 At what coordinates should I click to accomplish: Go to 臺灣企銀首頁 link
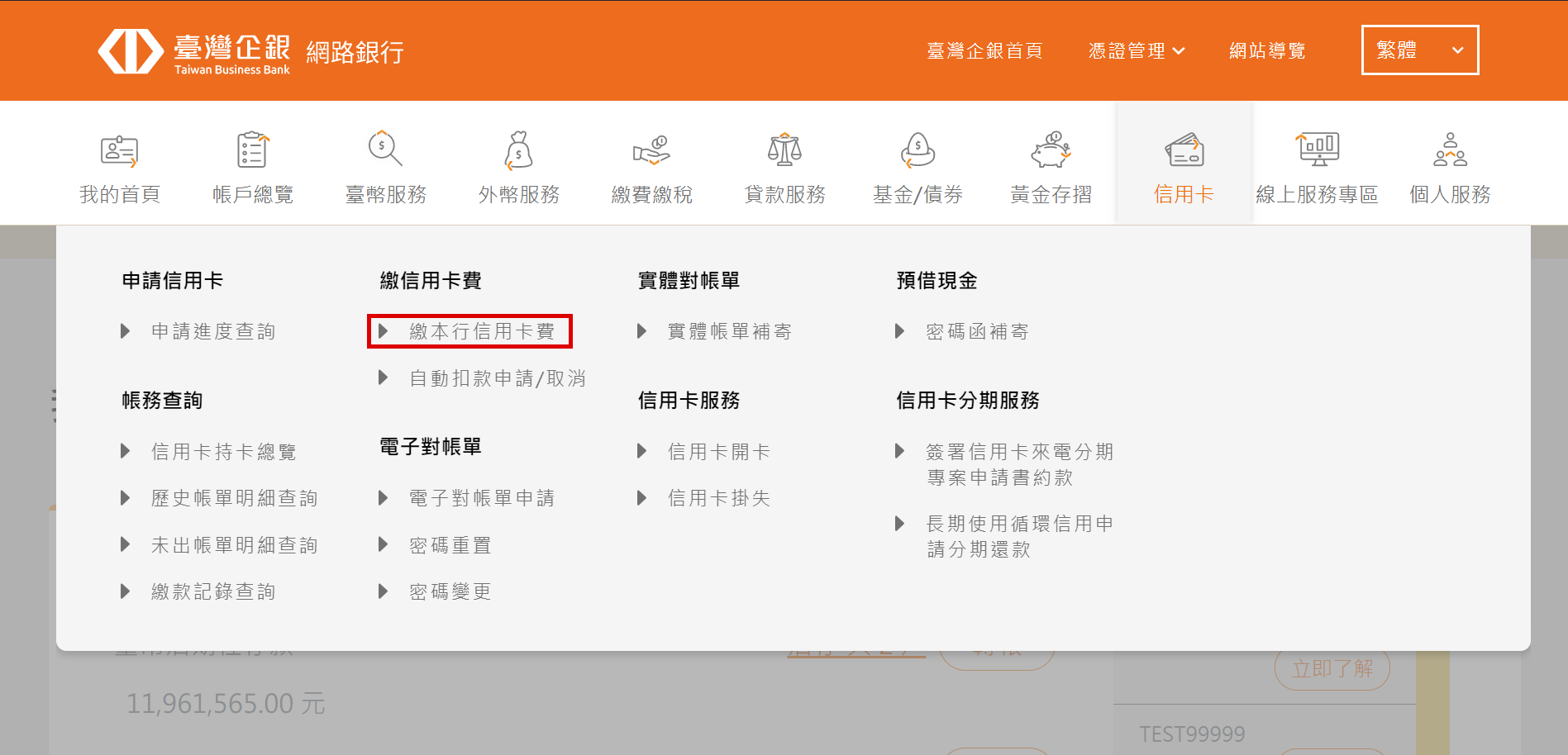coord(984,51)
